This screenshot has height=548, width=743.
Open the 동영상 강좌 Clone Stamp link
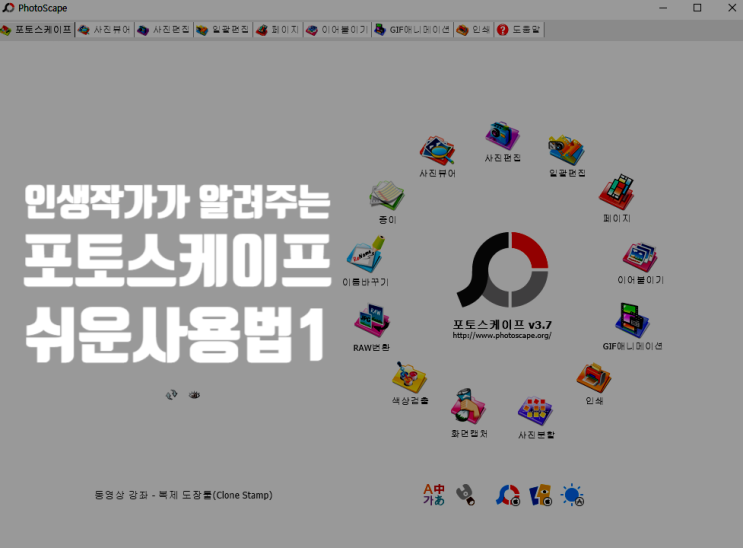coord(183,495)
